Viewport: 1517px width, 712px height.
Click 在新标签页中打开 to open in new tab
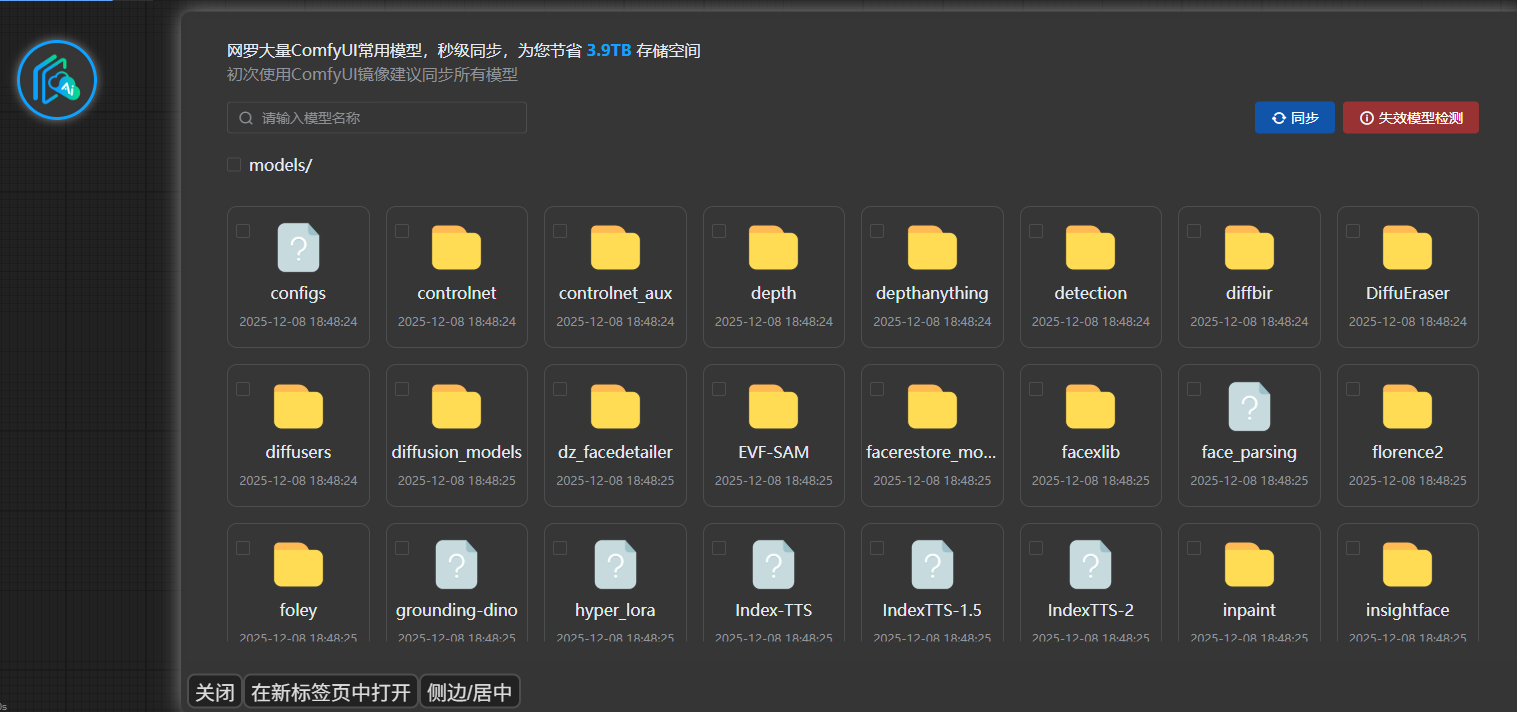(x=330, y=691)
